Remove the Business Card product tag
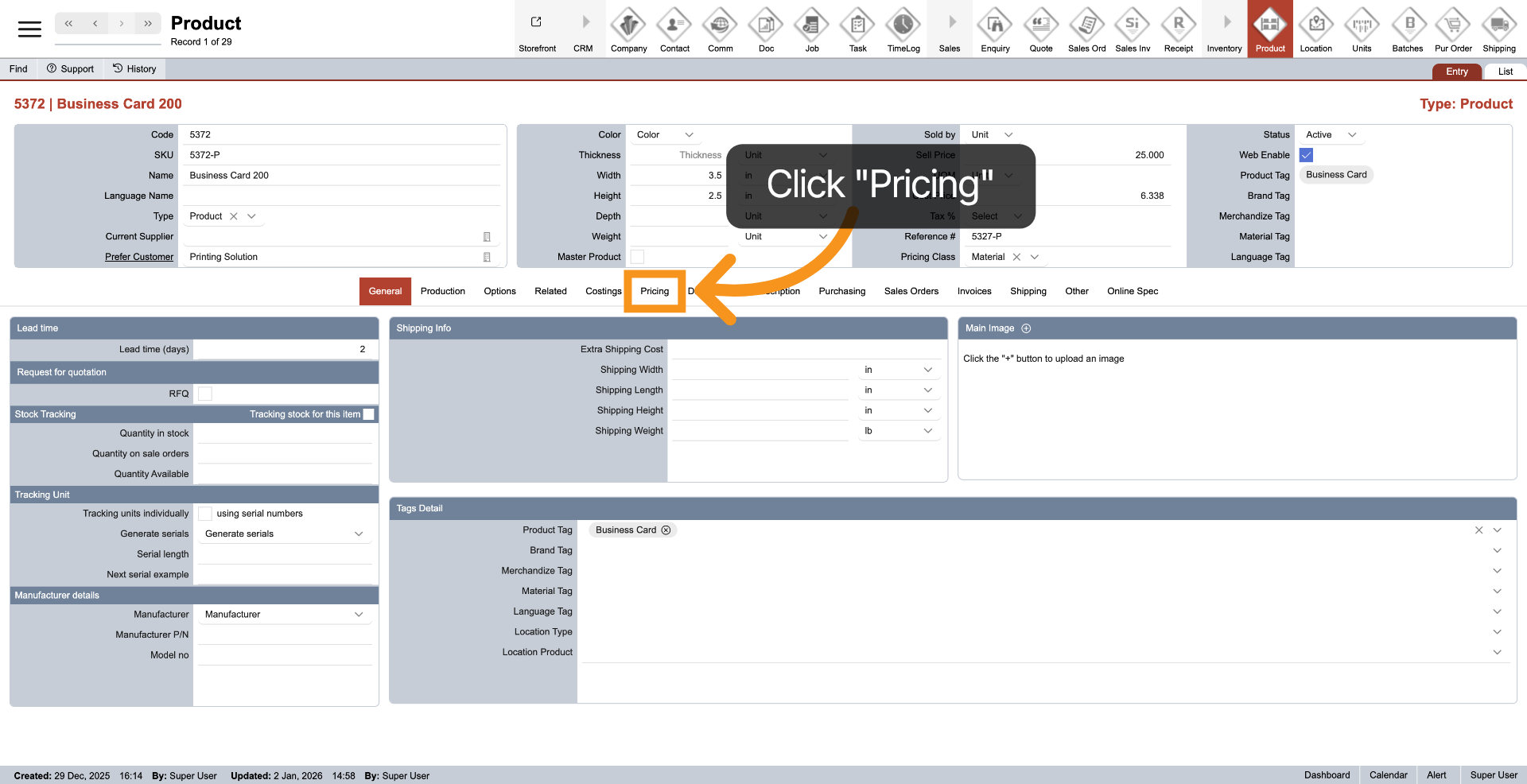The width and height of the screenshot is (1527, 784). tap(666, 530)
